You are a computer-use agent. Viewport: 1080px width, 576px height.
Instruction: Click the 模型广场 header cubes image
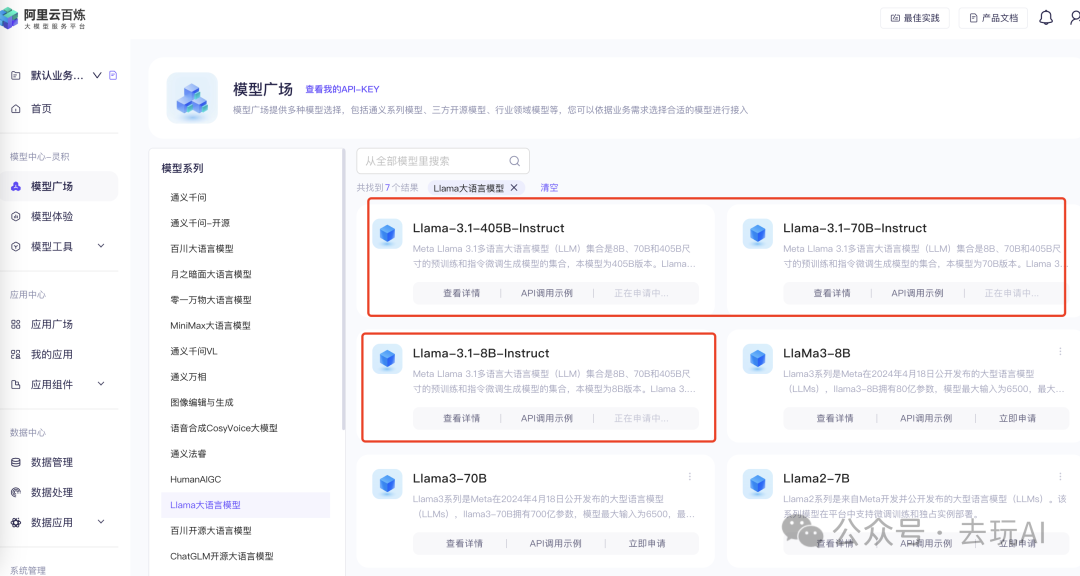(192, 98)
